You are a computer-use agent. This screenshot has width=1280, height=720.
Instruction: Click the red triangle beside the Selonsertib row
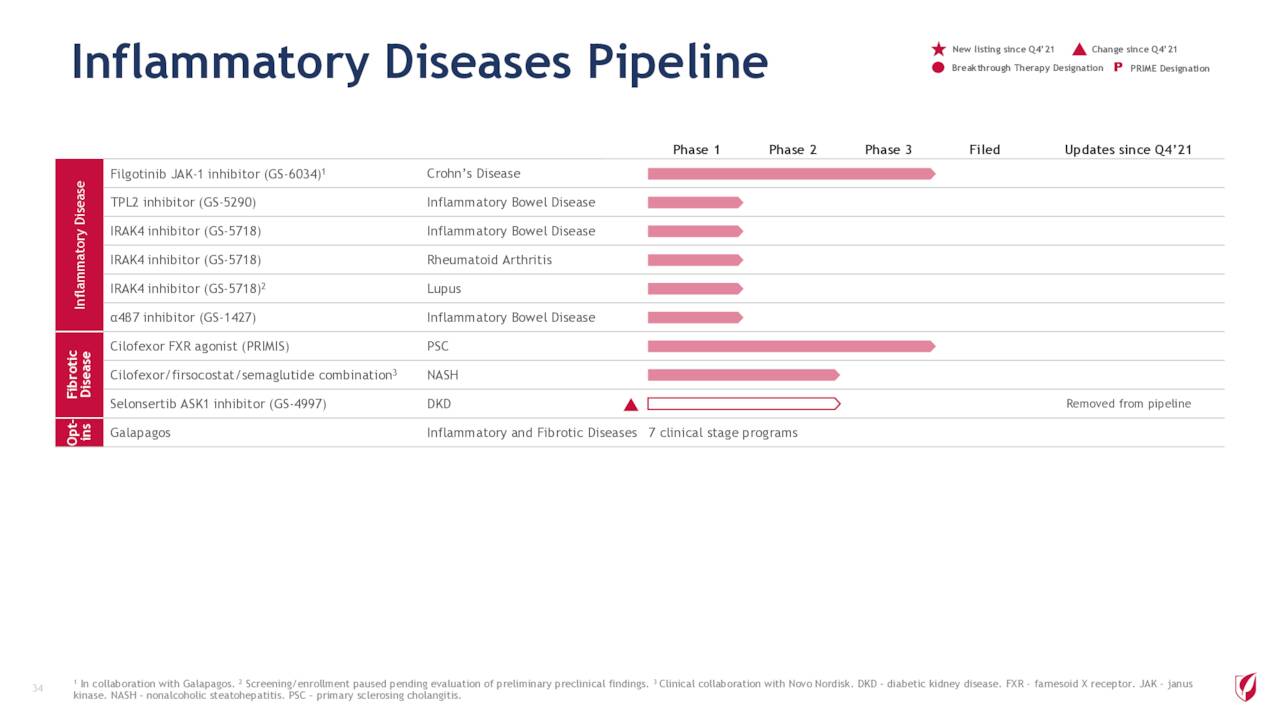point(631,405)
